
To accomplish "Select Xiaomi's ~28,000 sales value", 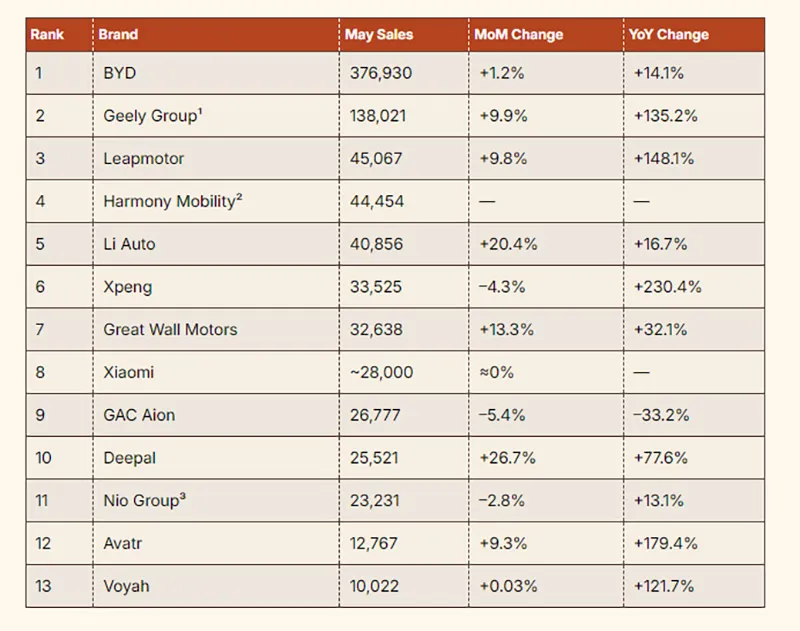I will 381,372.
